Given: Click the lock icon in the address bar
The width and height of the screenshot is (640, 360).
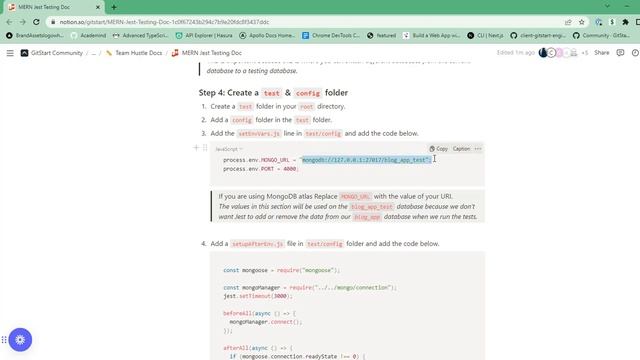Looking at the screenshot, I should click(x=53, y=22).
